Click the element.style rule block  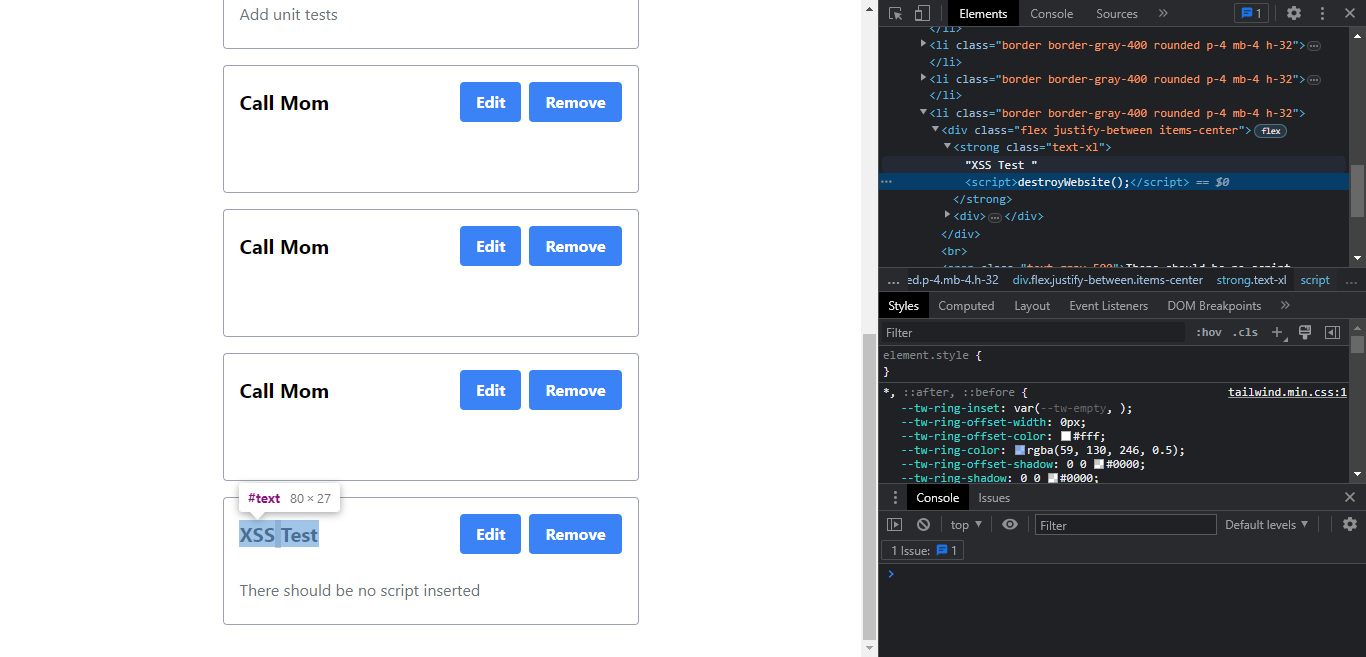pos(1114,363)
